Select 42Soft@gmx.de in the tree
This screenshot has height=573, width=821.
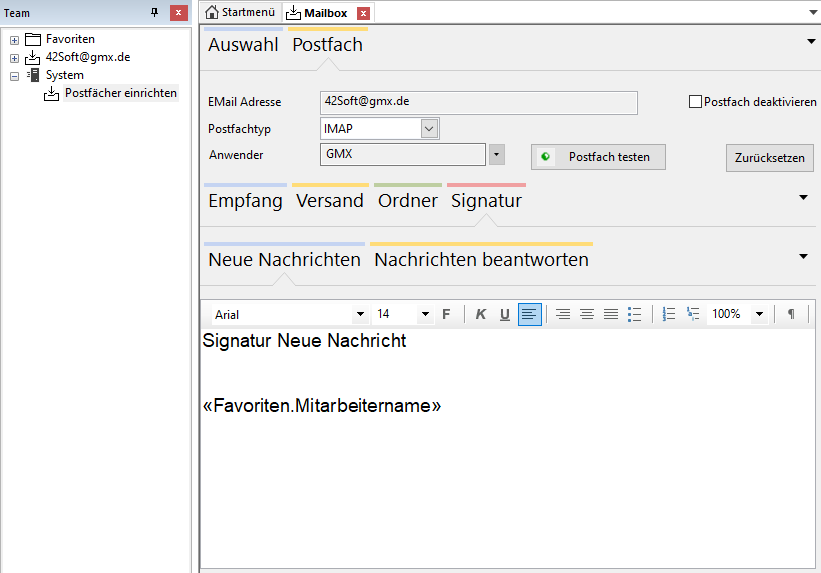[88, 57]
